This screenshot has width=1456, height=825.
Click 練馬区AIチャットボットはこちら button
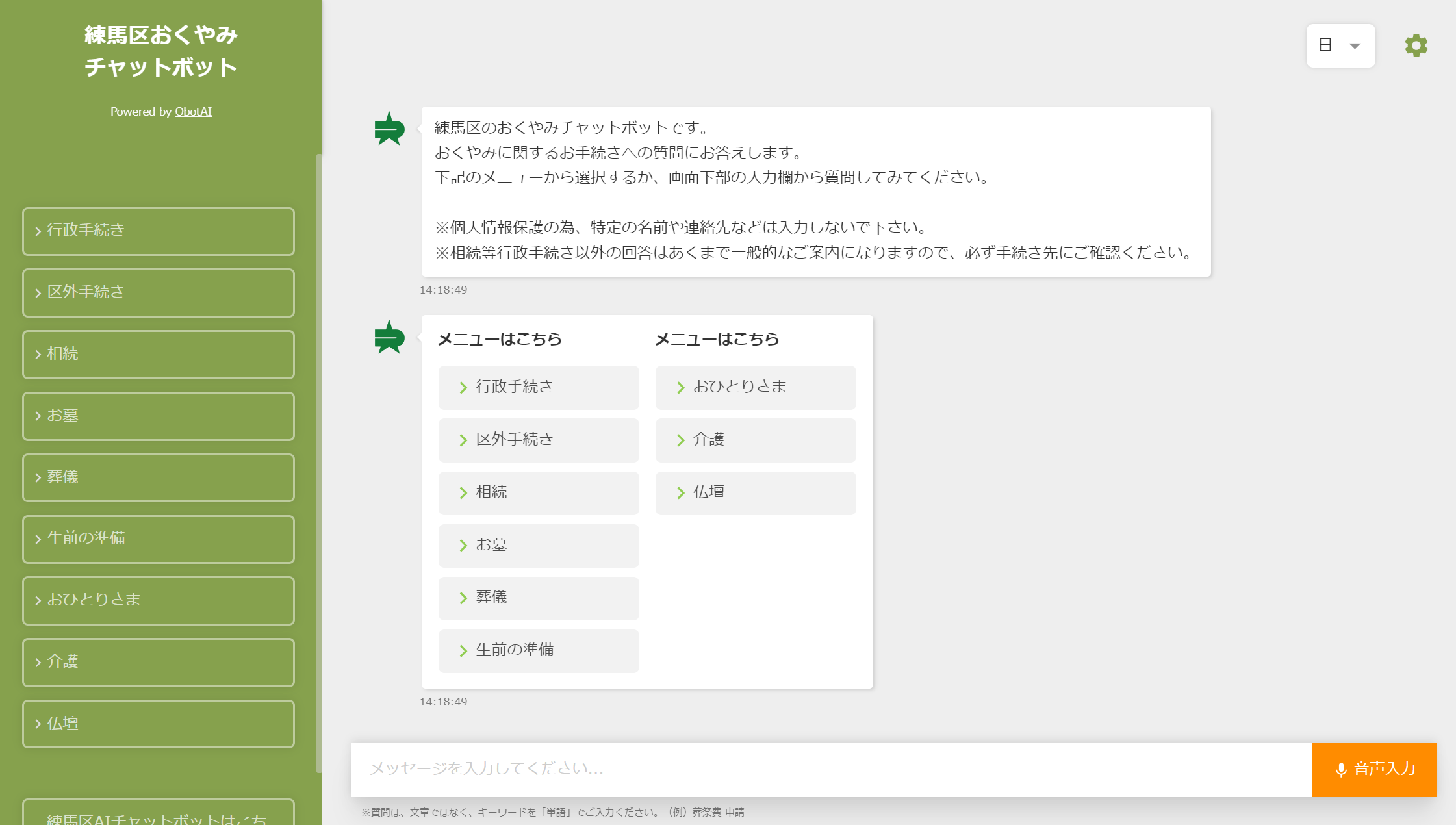pyautogui.click(x=158, y=815)
